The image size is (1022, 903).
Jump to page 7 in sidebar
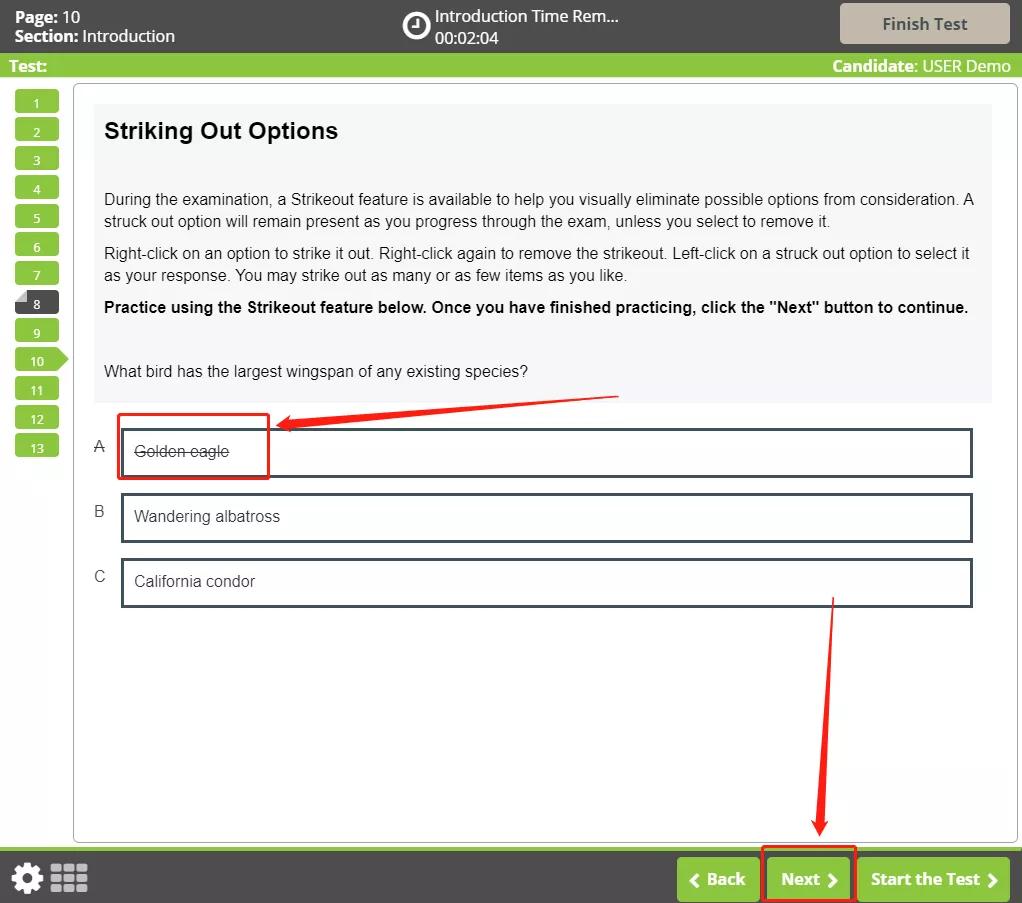[36, 274]
